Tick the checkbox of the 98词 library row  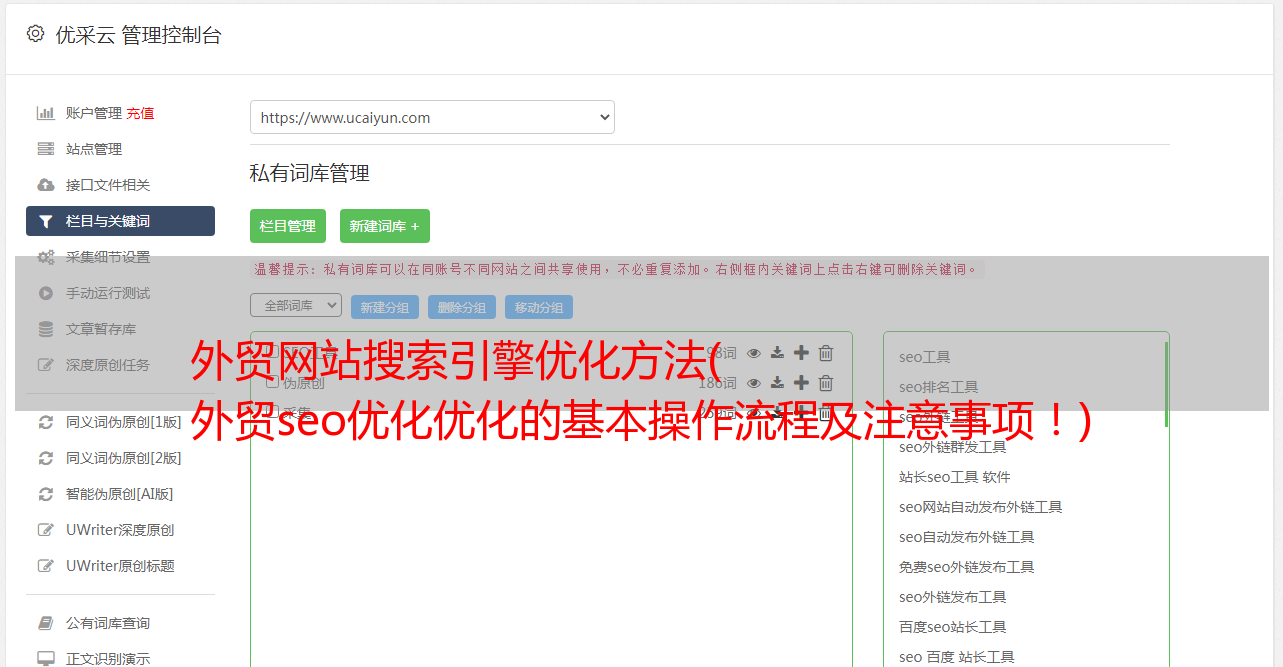pyautogui.click(x=272, y=353)
